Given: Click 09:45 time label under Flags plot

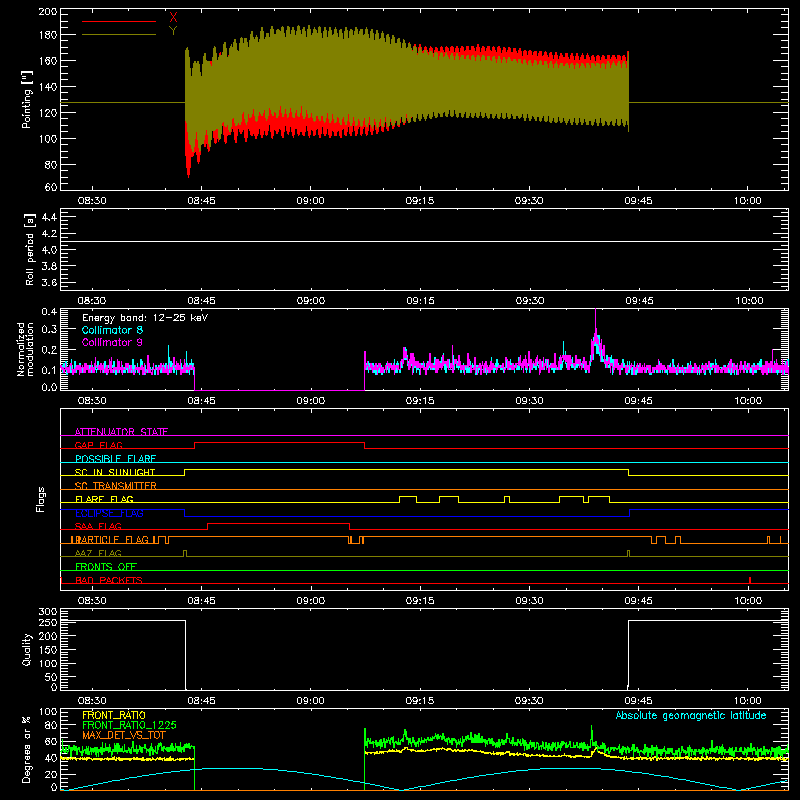Looking at the screenshot, I should click(638, 601).
